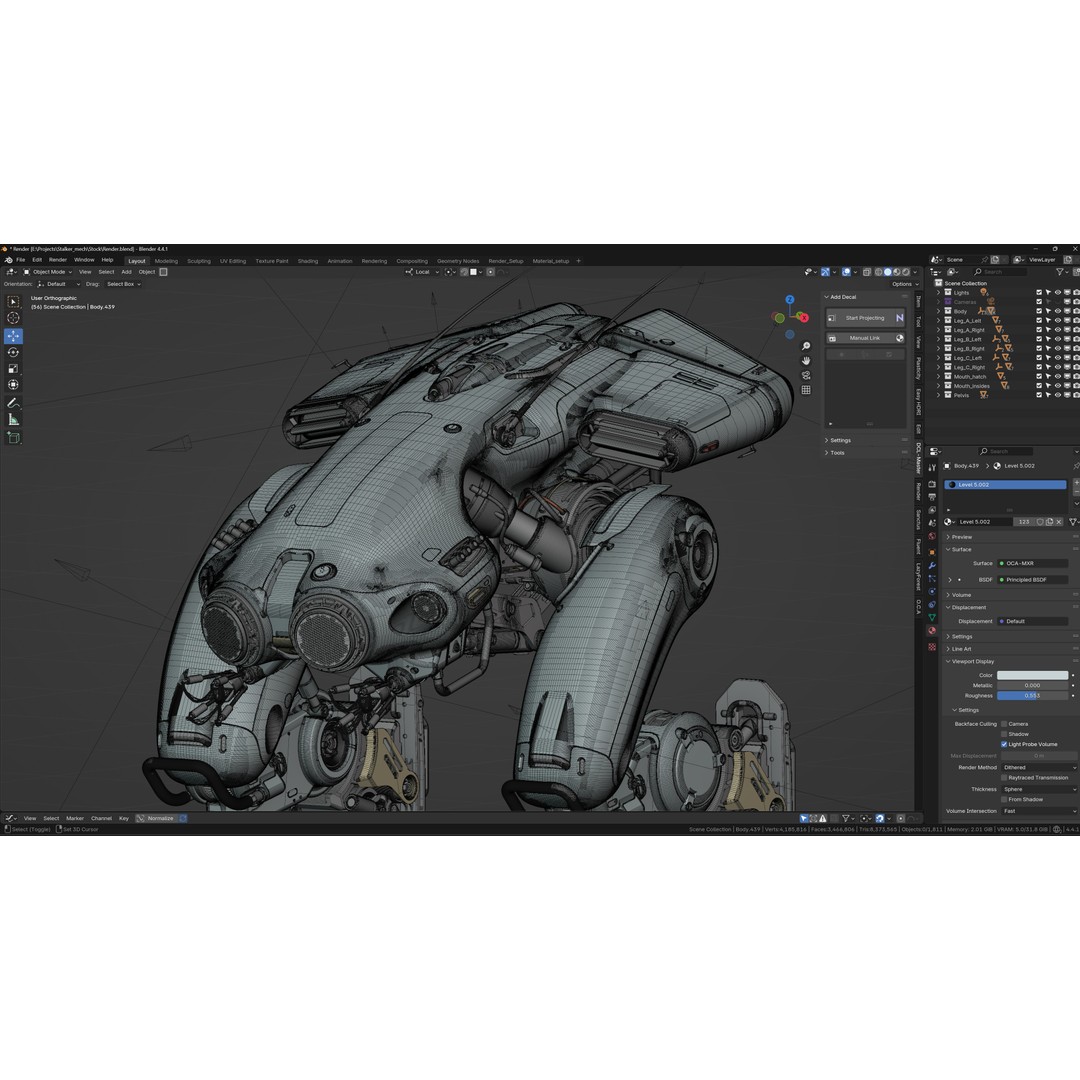Viewport: 1080px width, 1080px height.
Task: Open the Physics properties tab
Action: [x=932, y=591]
